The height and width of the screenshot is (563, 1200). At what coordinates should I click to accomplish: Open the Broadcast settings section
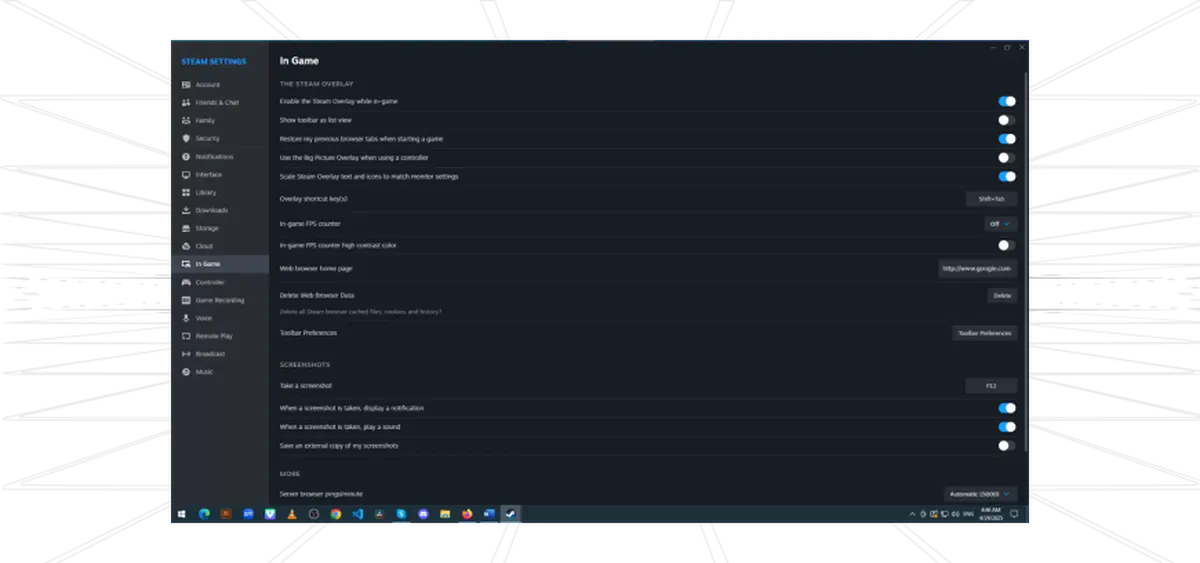click(x=220, y=354)
